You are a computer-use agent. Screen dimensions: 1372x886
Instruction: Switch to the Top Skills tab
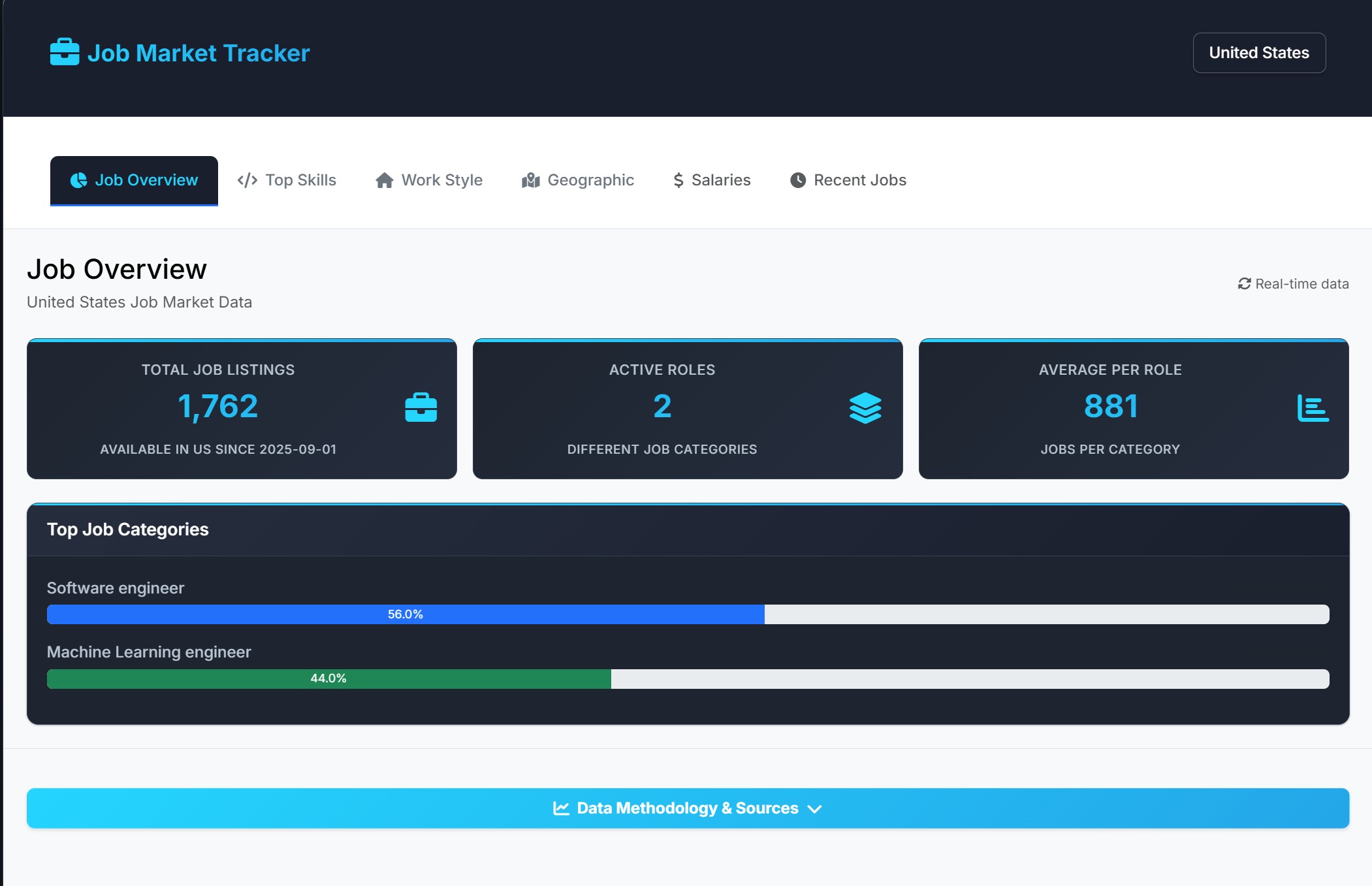point(300,180)
